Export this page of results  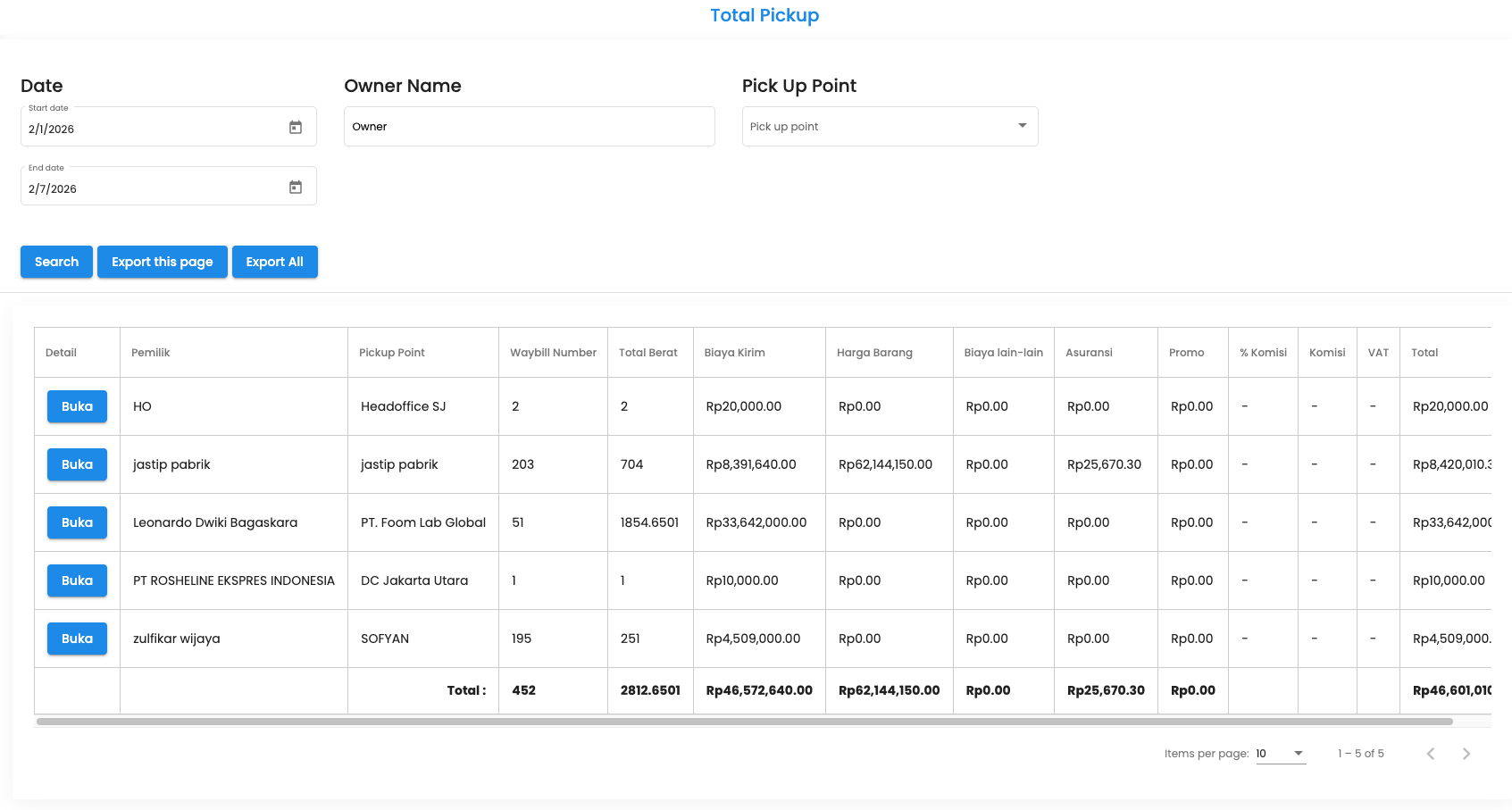[162, 262]
